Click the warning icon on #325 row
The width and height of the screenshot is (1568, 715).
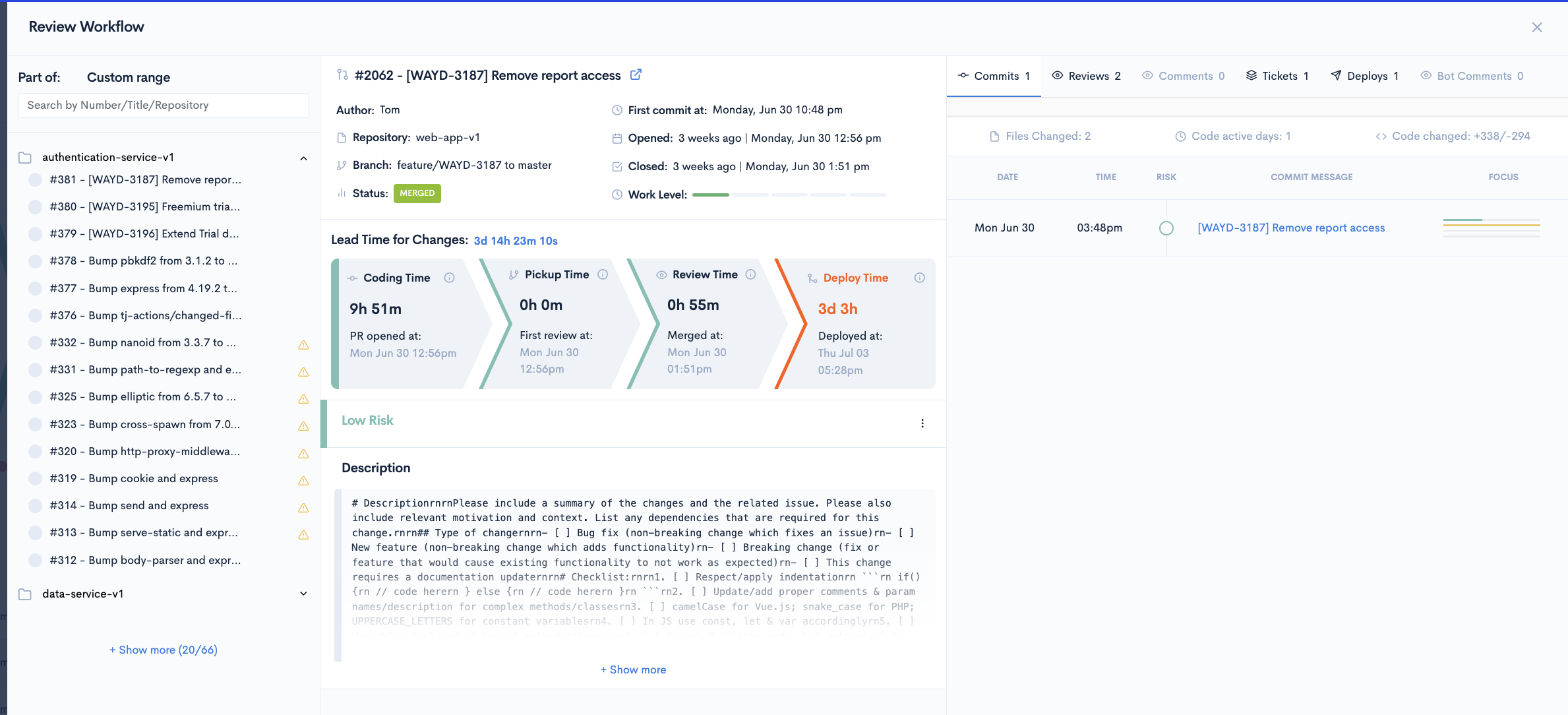[x=303, y=398]
